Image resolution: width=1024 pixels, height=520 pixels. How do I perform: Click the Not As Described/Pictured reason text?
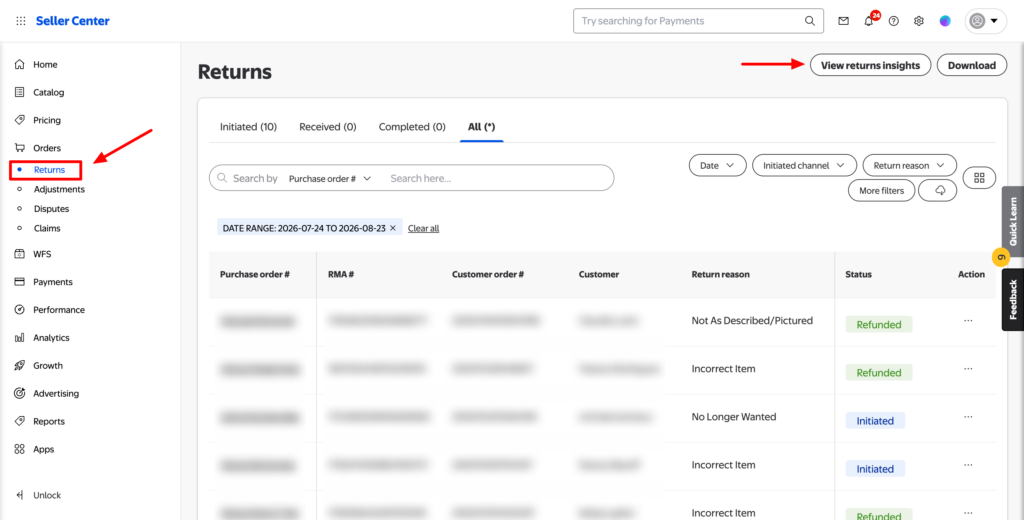(752, 321)
